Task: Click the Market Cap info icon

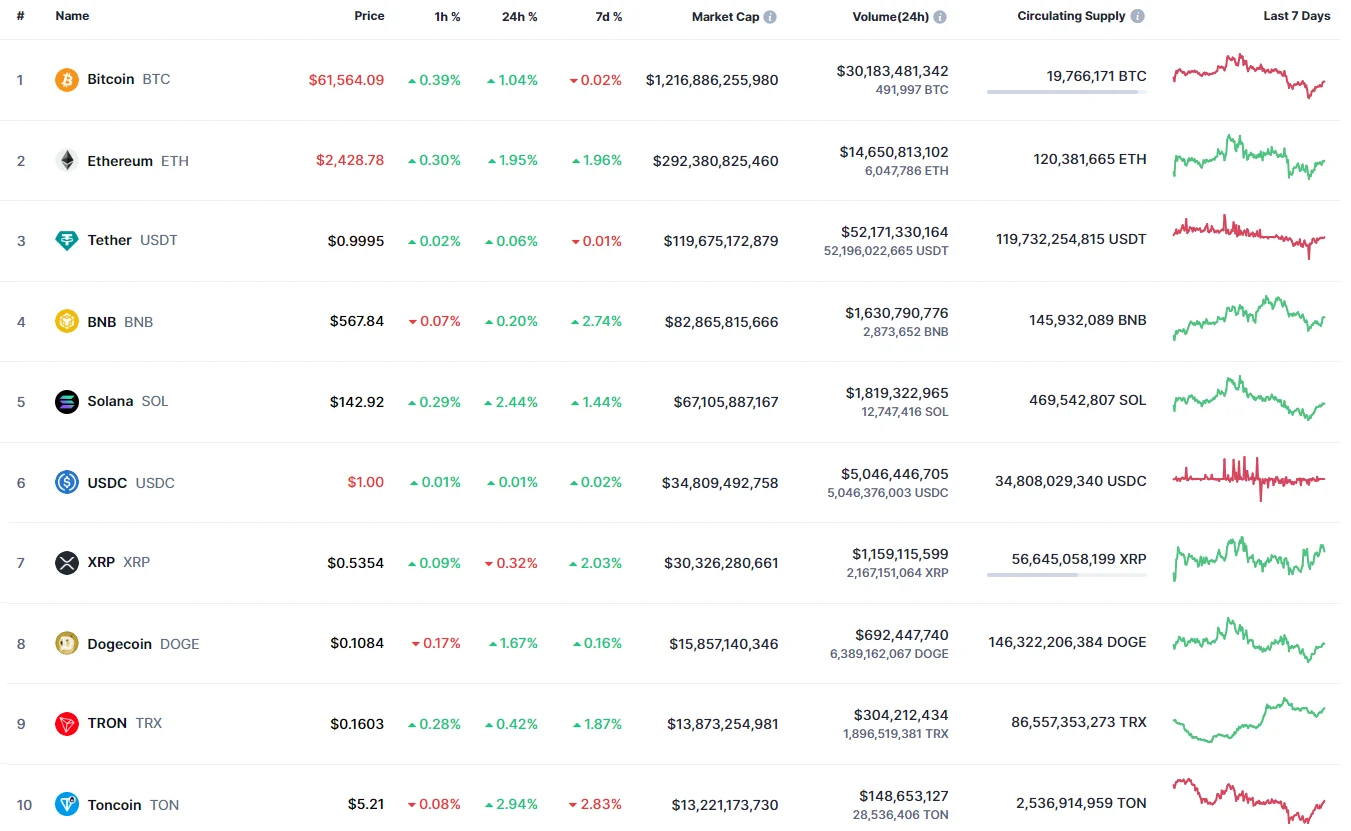Action: pos(770,17)
